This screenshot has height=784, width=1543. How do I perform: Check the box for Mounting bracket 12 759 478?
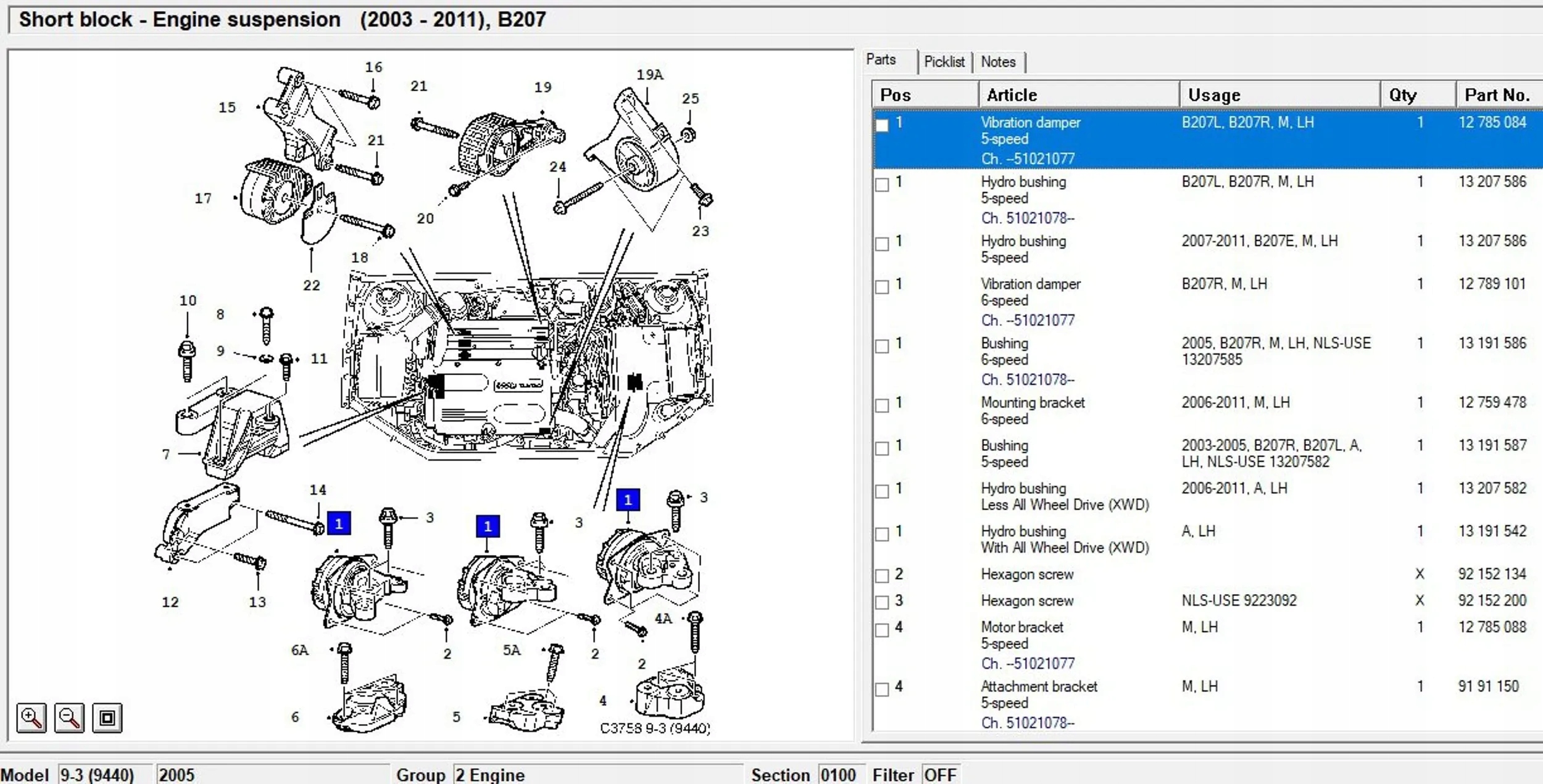pyautogui.click(x=882, y=405)
